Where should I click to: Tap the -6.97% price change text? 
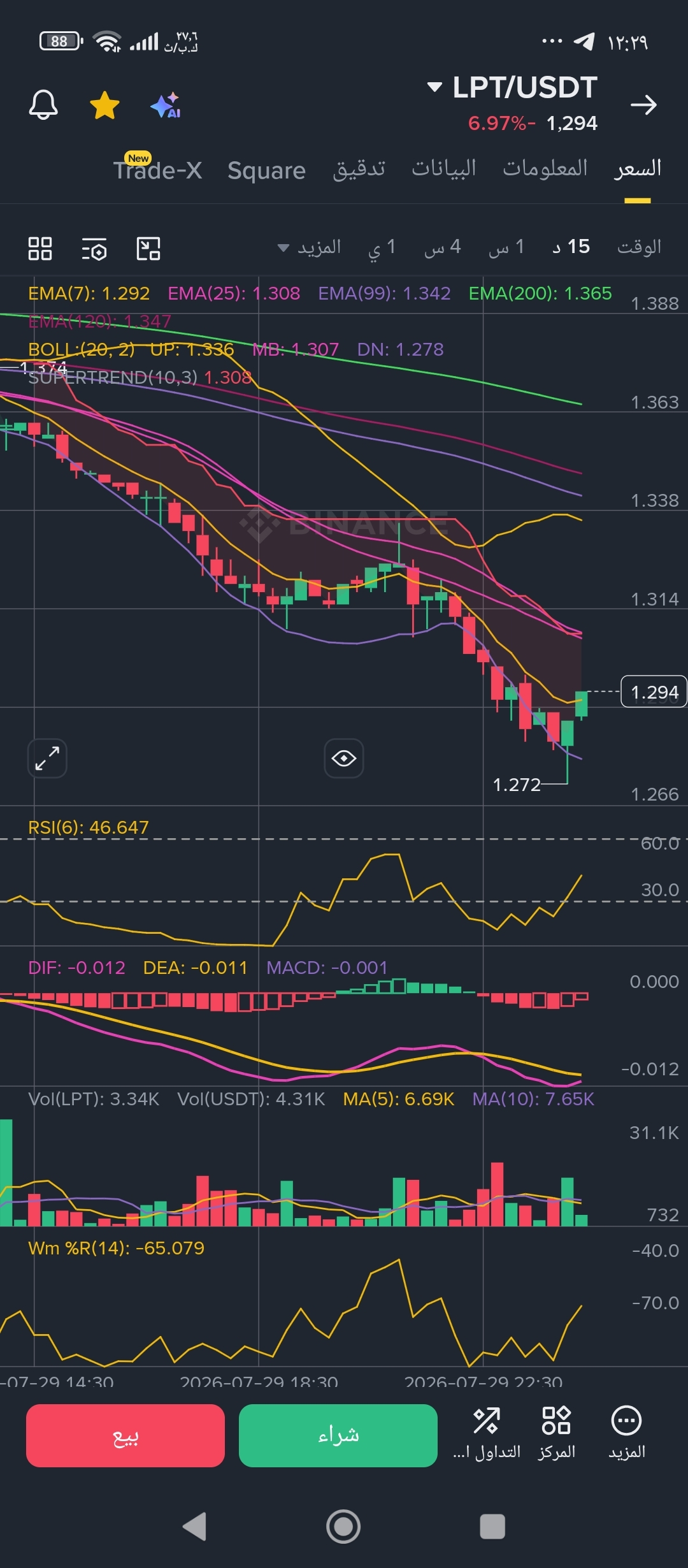point(501,123)
